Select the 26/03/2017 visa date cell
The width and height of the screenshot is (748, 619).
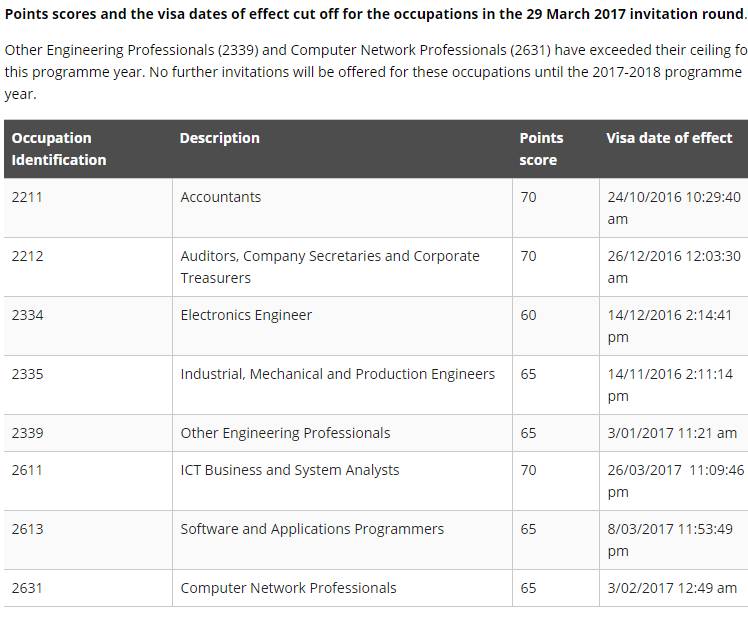click(675, 480)
